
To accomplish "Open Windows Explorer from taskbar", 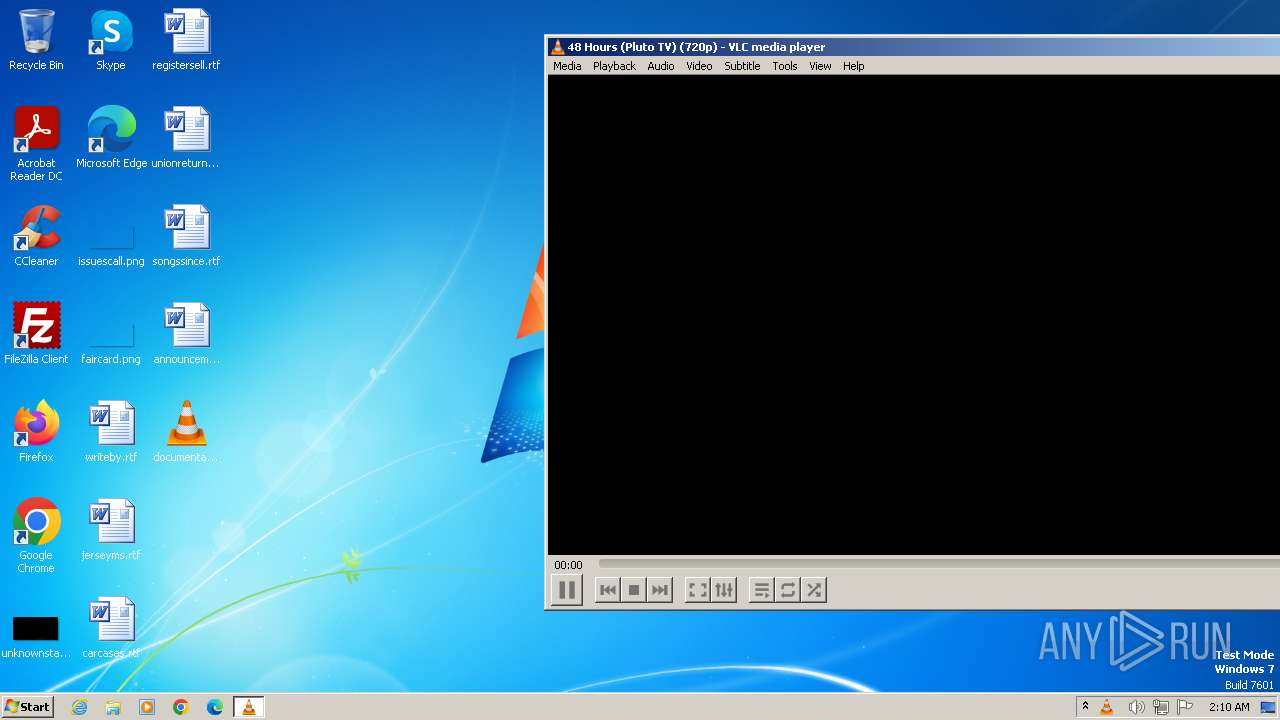I will (113, 707).
